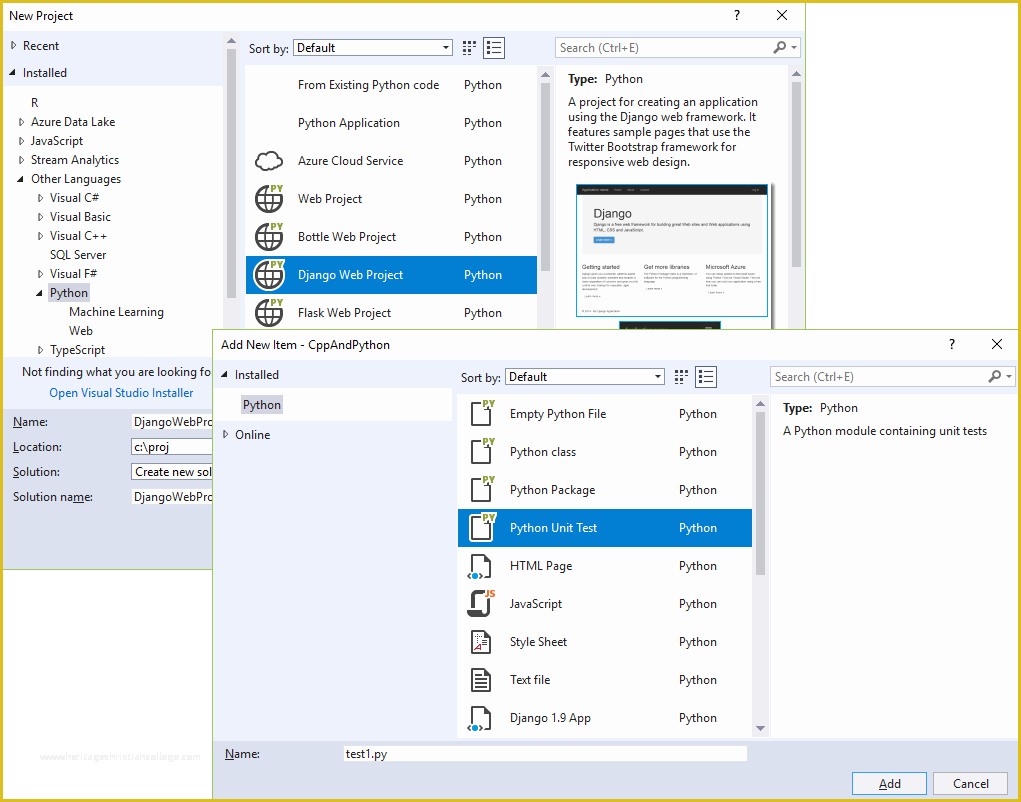This screenshot has width=1021, height=802.
Task: Expand the TypeScript node
Action: tap(40, 350)
